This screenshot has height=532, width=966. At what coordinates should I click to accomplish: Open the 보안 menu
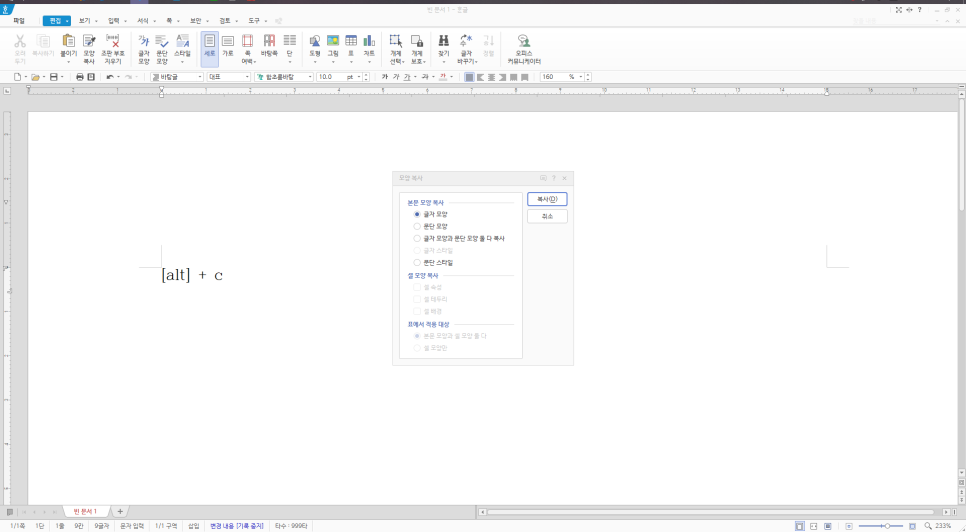click(195, 21)
